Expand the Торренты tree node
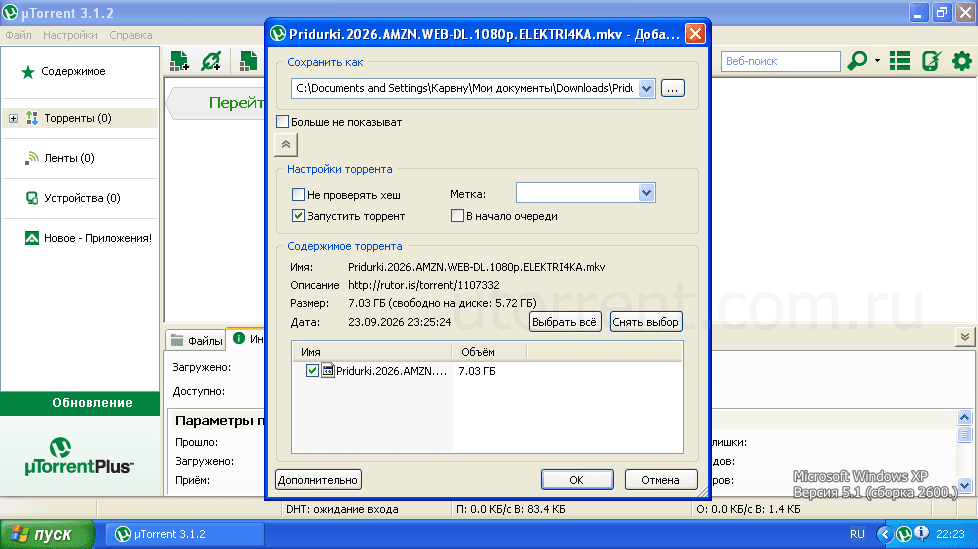Viewport: 978px width, 549px height. (x=13, y=118)
